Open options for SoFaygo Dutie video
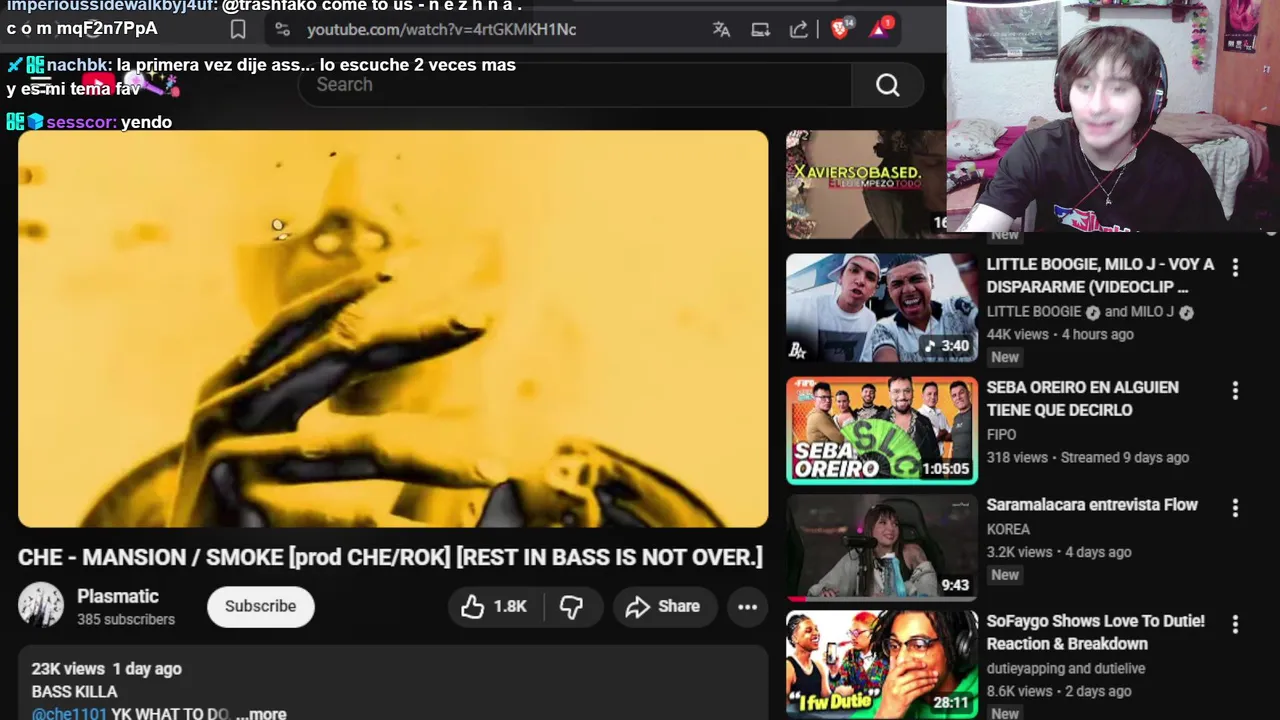 point(1235,624)
